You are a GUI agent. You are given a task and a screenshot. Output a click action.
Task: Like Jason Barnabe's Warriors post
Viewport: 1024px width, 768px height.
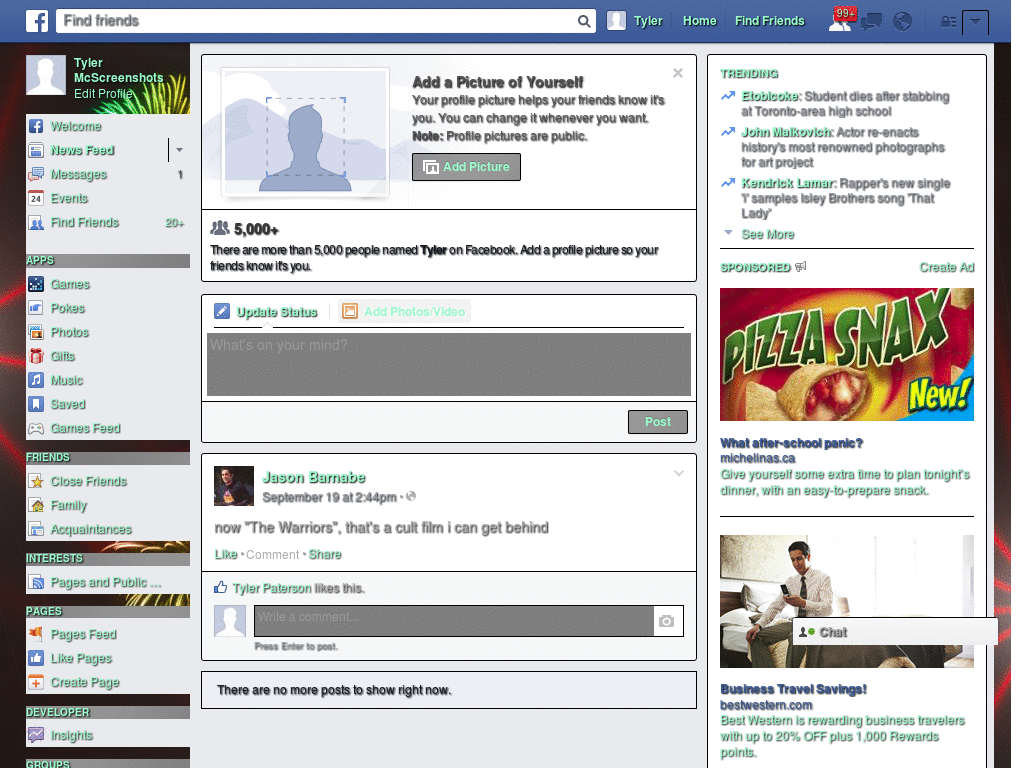click(225, 553)
